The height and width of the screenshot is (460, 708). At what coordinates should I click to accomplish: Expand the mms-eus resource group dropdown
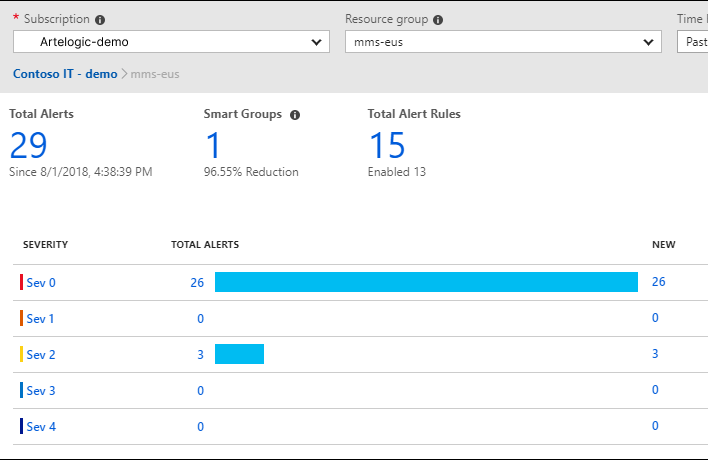[502, 42]
